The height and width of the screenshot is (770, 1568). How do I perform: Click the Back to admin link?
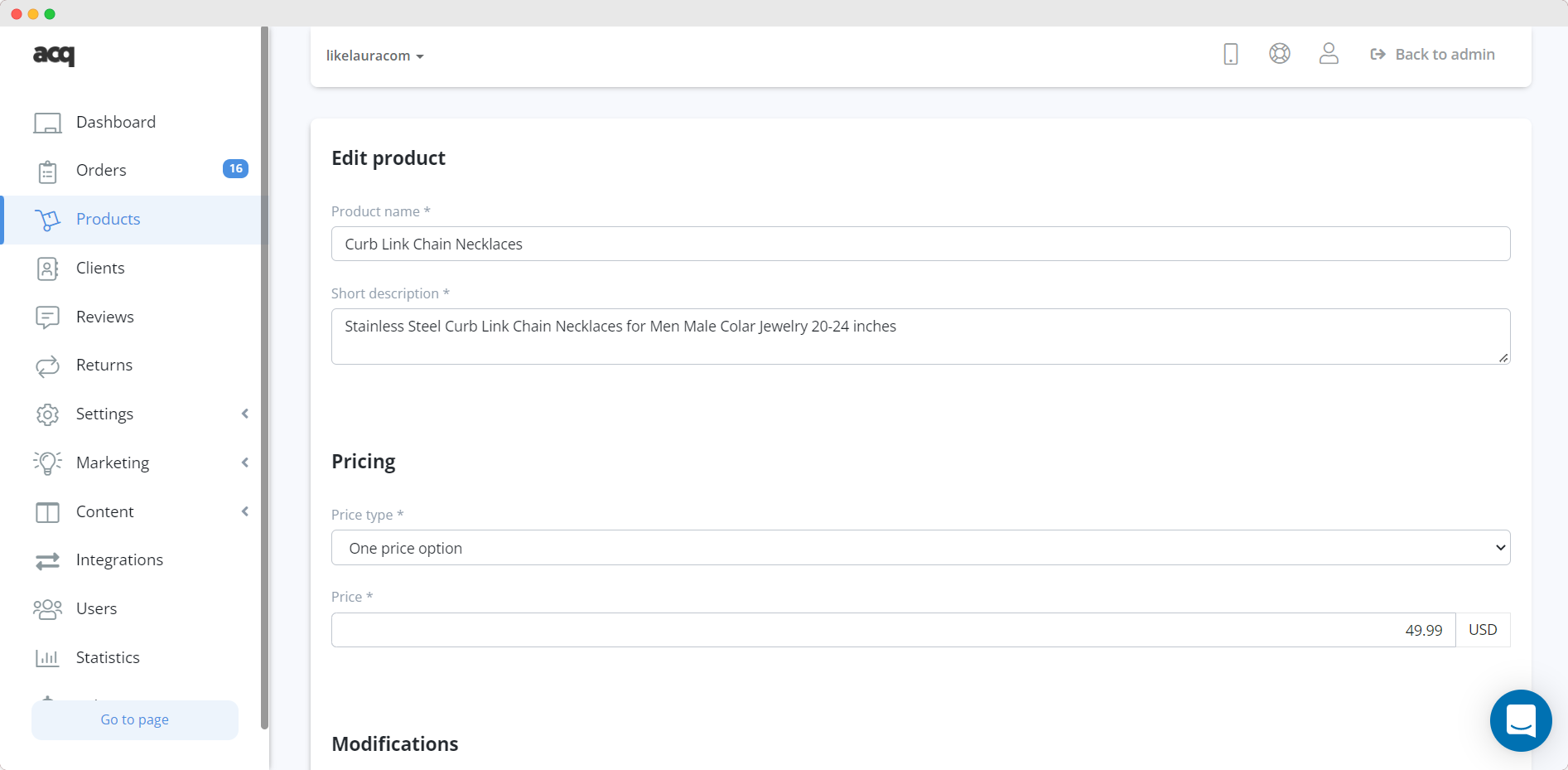(x=1432, y=55)
